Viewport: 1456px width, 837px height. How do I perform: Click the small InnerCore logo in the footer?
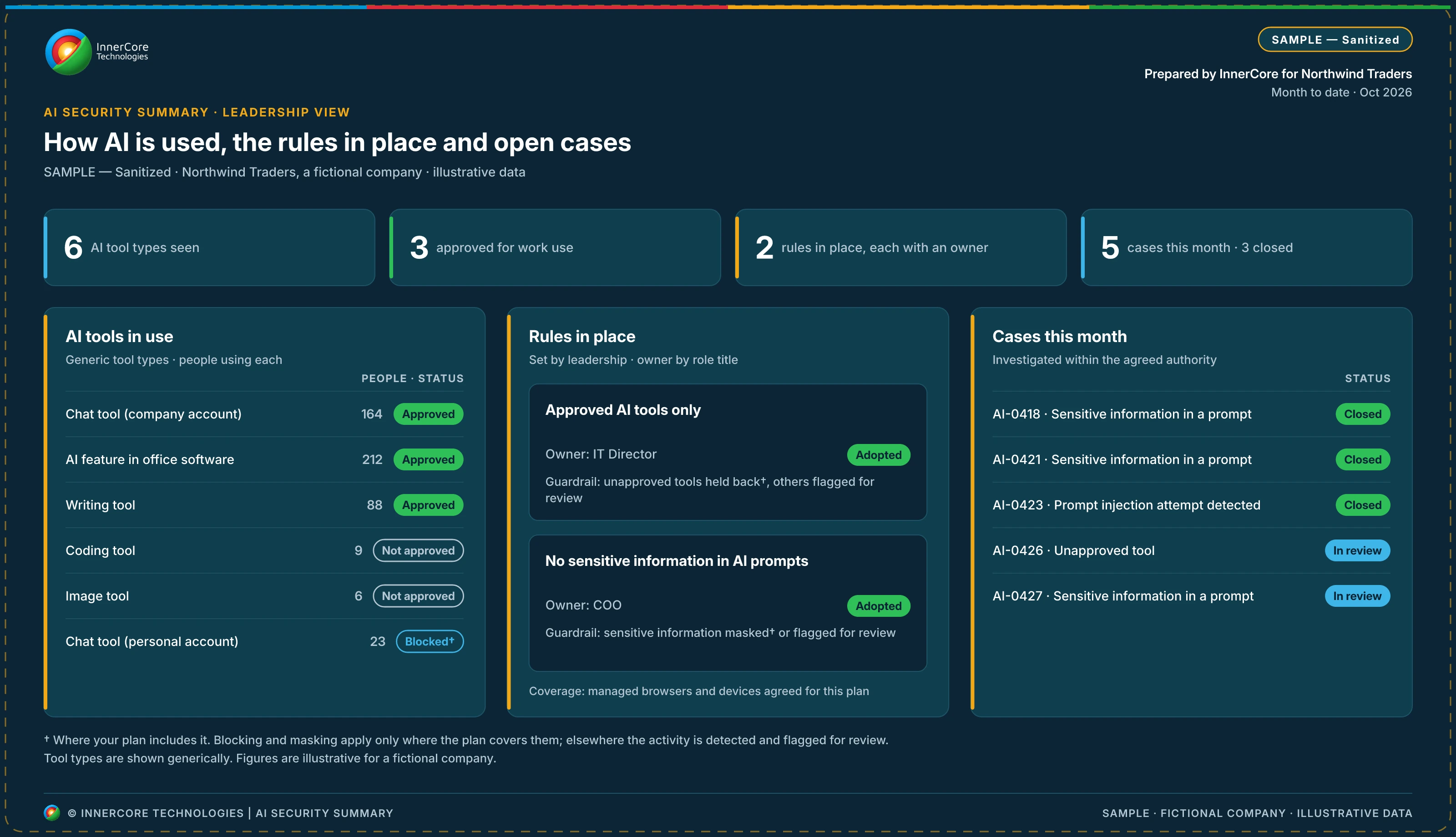52,812
